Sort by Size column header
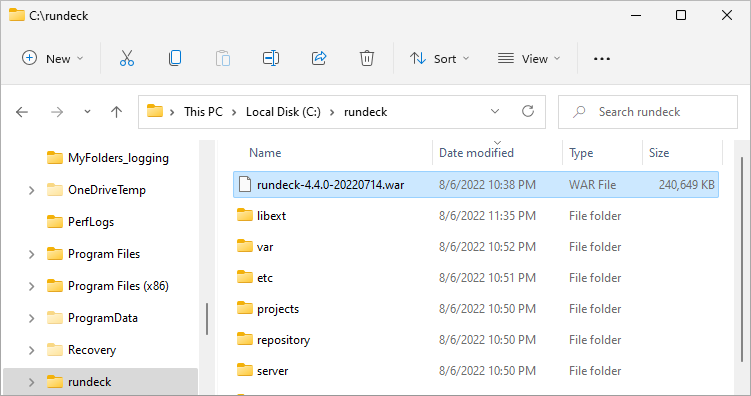 [659, 153]
